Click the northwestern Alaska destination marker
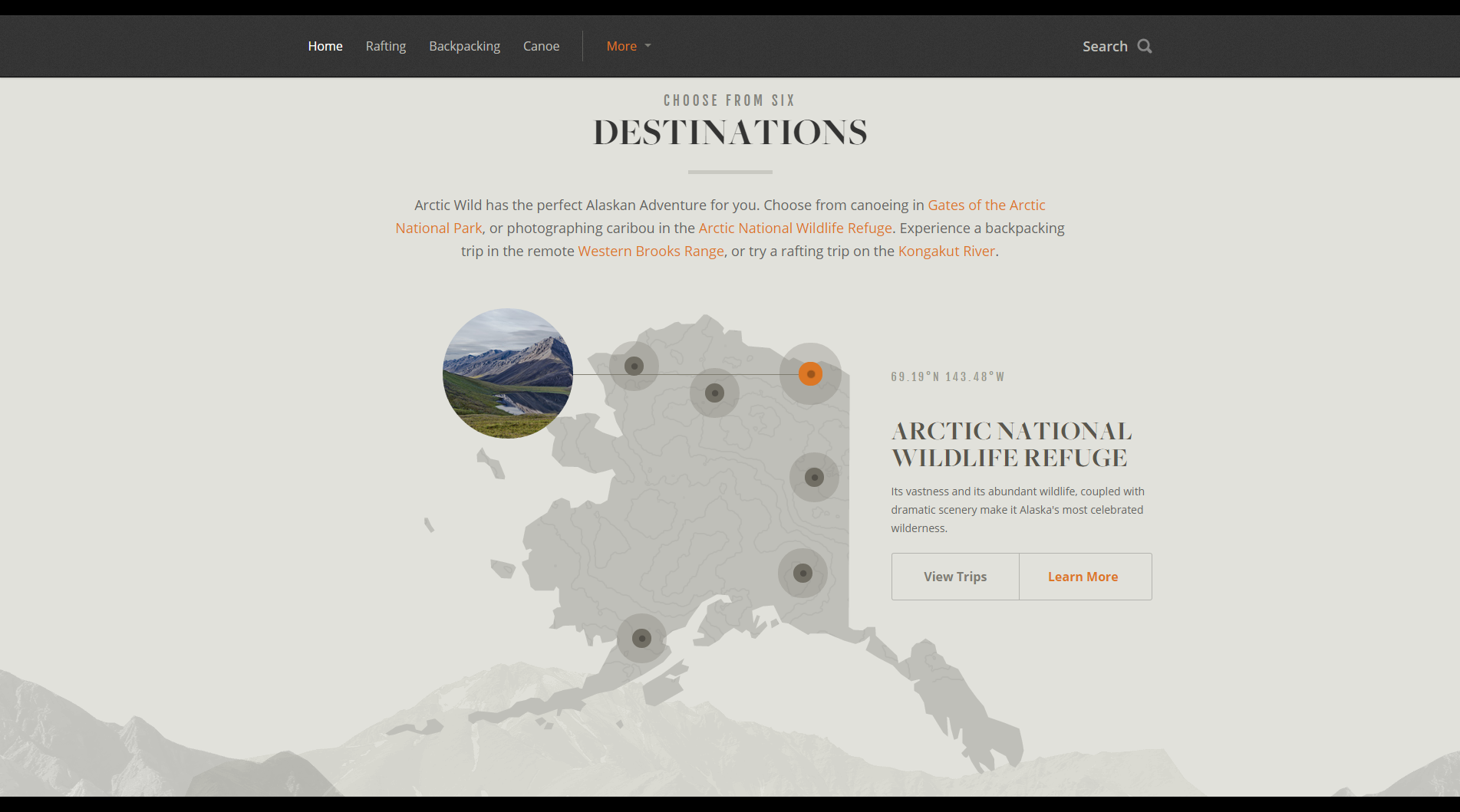The width and height of the screenshot is (1460, 812). (x=634, y=366)
